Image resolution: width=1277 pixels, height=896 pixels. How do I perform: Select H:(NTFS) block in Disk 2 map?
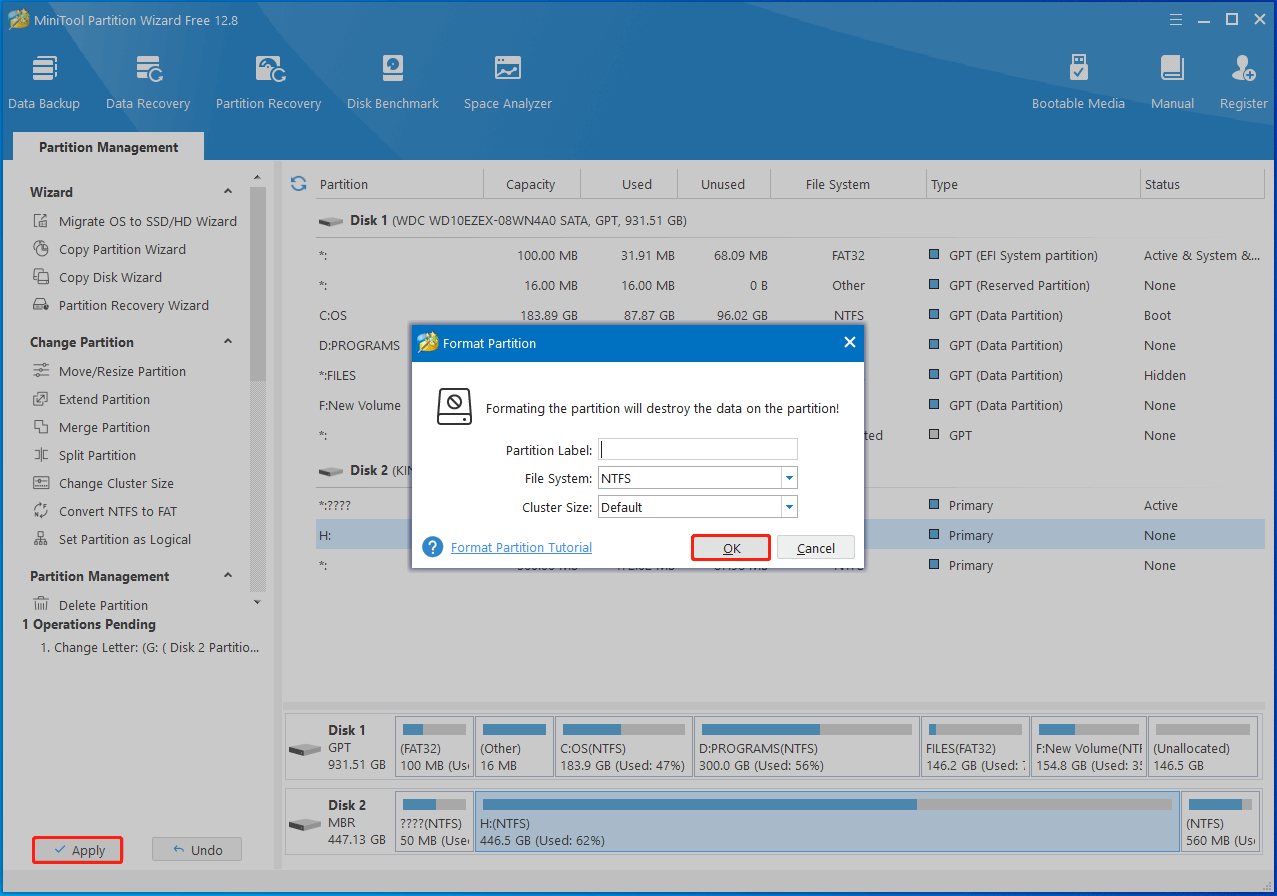(x=826, y=823)
